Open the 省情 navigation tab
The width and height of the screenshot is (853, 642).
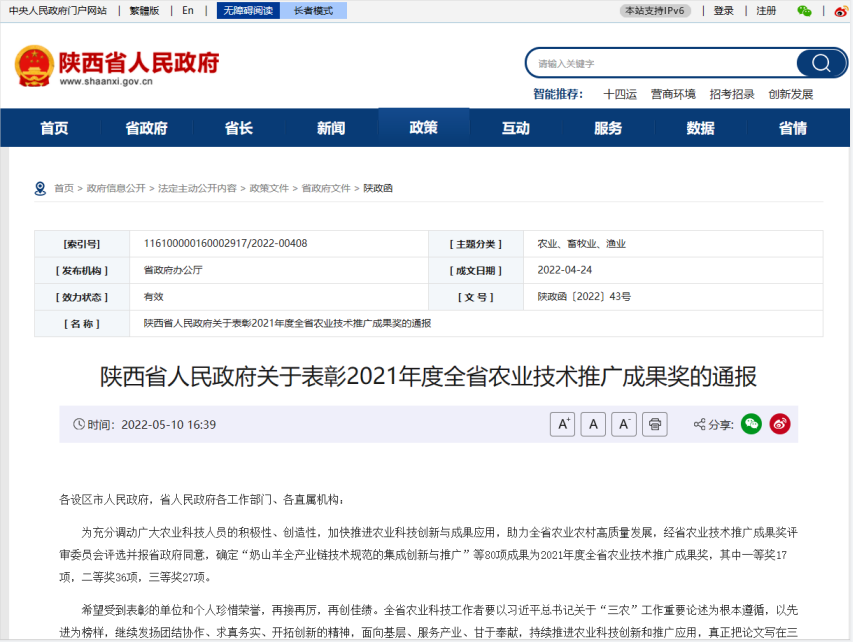(x=793, y=128)
